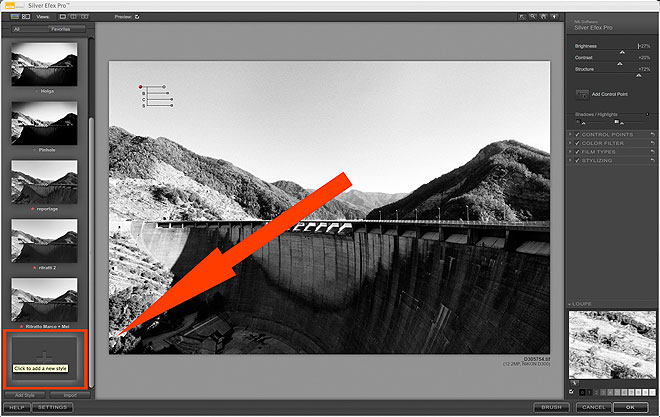
Task: Expand the Film Types section
Action: (x=570, y=152)
